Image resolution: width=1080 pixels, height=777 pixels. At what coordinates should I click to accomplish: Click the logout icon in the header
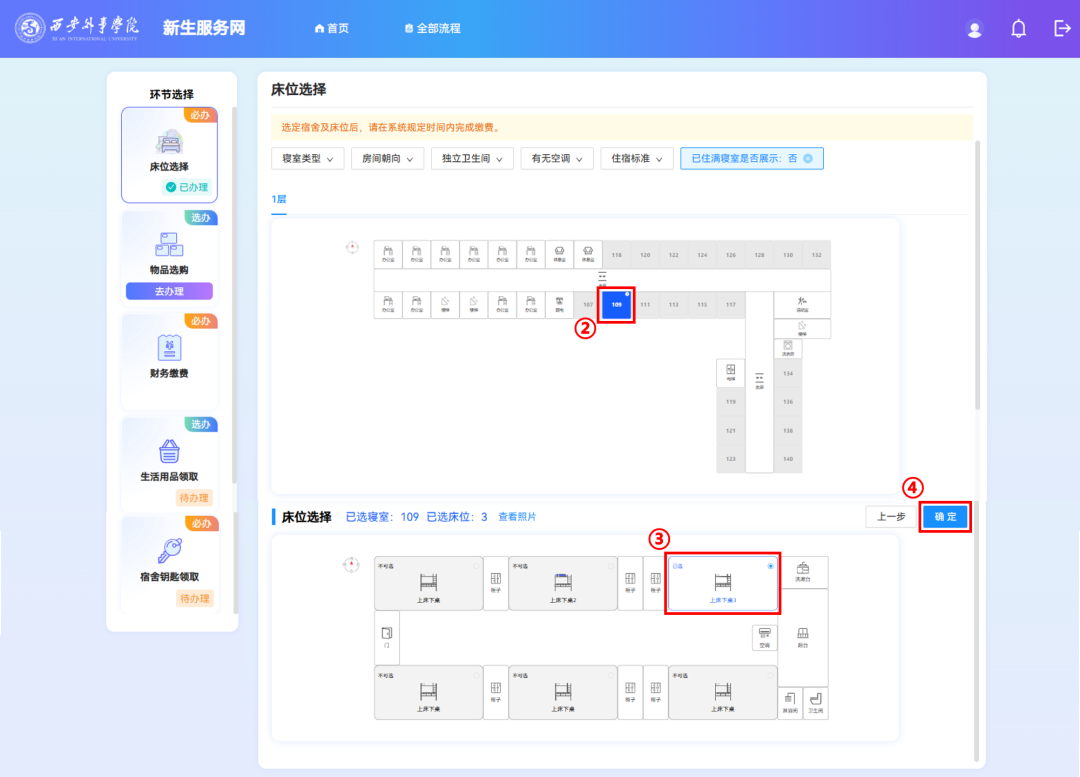[1062, 28]
